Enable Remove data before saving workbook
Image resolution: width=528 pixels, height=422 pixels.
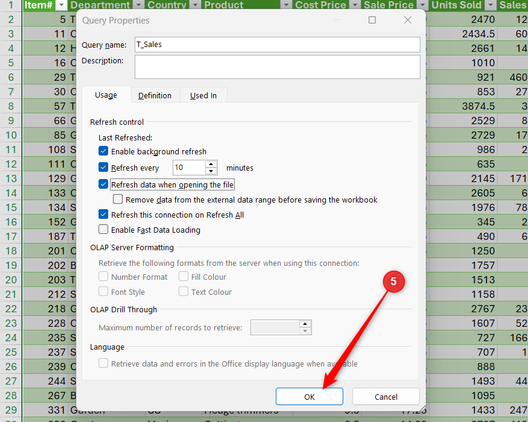[118, 199]
